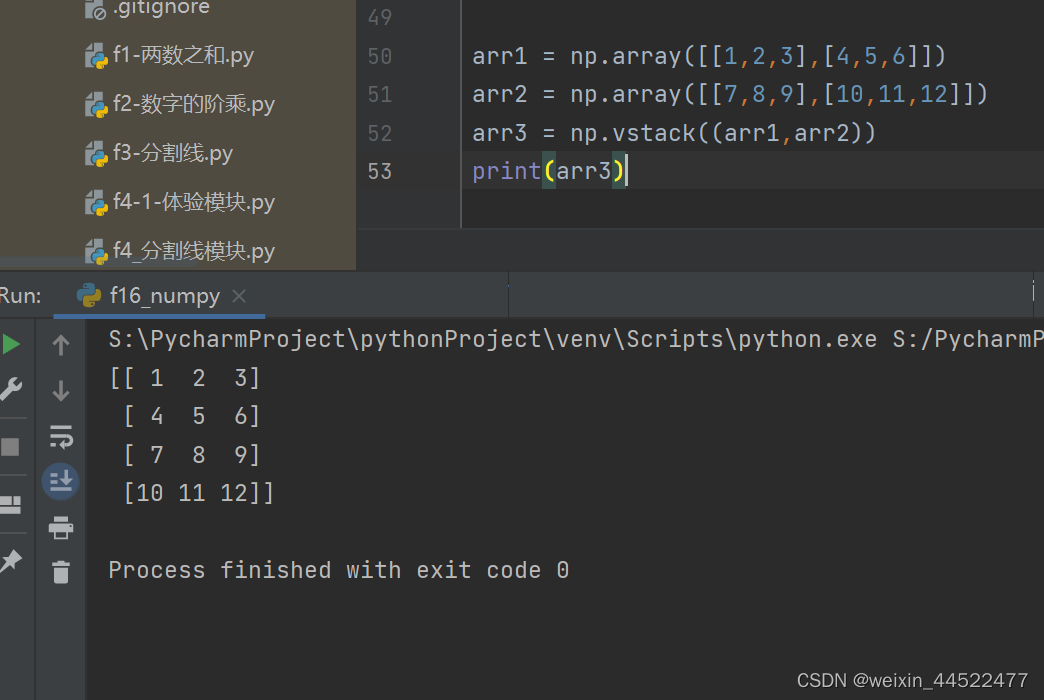1044x700 pixels.
Task: Click the file icon of f3-分割线.py
Action: point(96,155)
